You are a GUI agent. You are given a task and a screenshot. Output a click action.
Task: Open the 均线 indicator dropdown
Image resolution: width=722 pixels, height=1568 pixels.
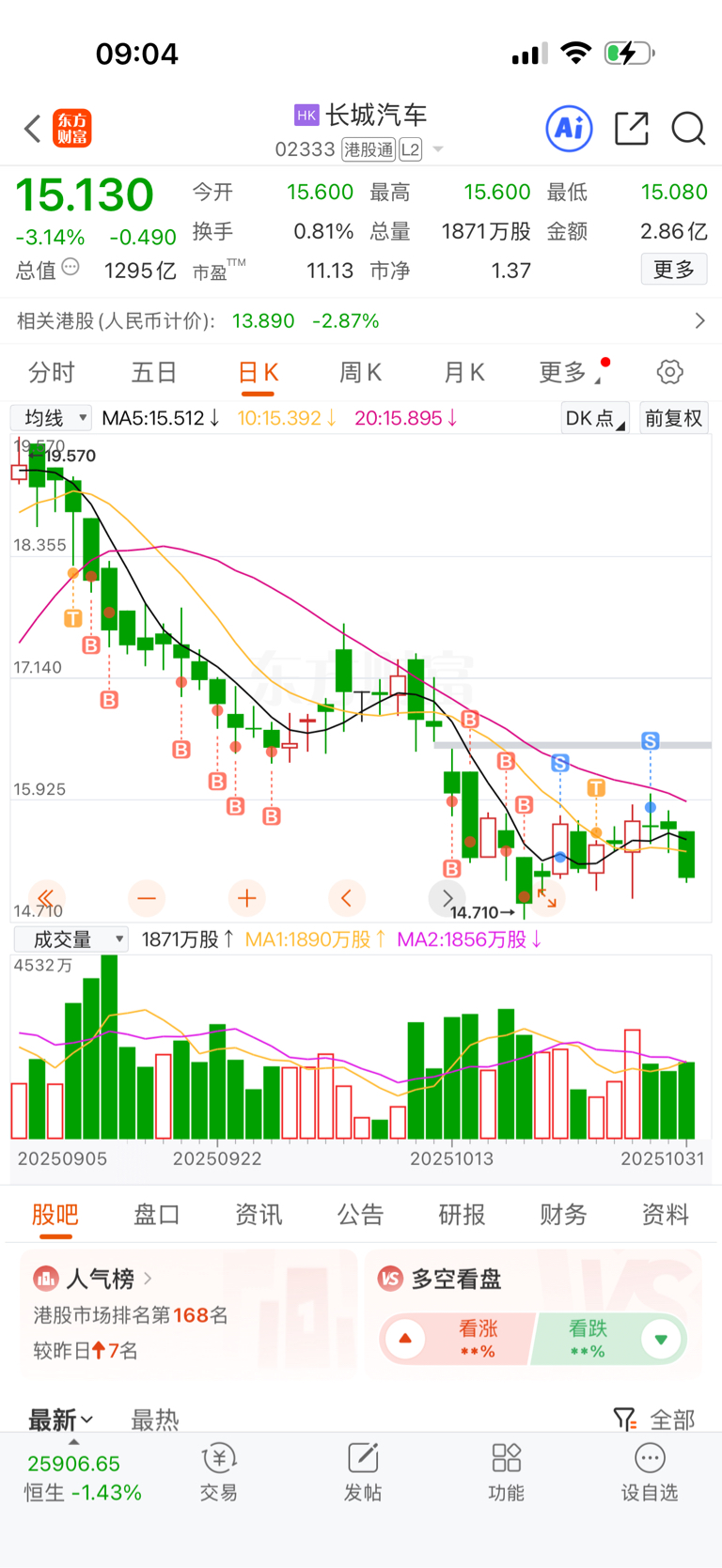[51, 418]
